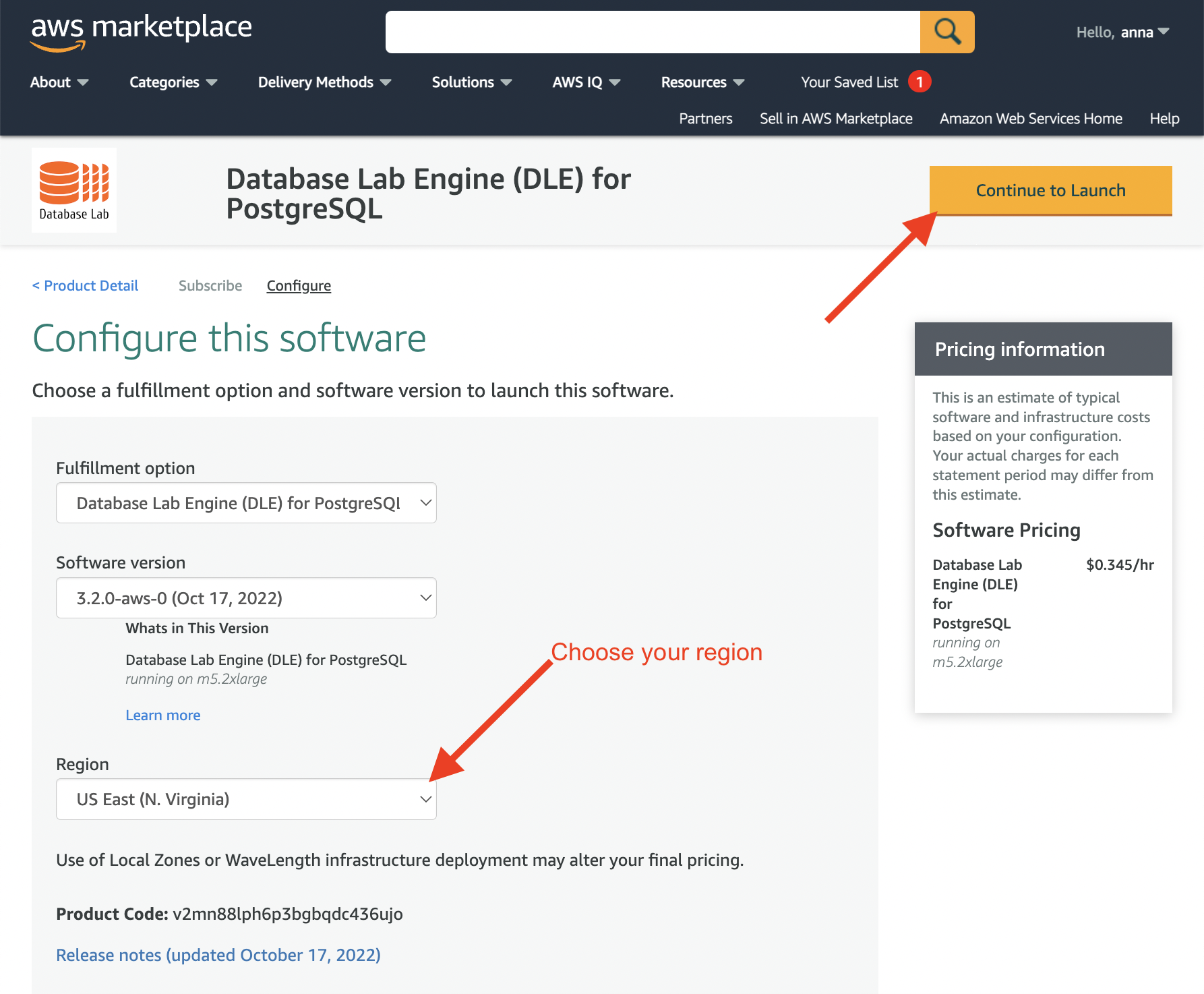Go to Amazon Web Services Home

click(1031, 119)
